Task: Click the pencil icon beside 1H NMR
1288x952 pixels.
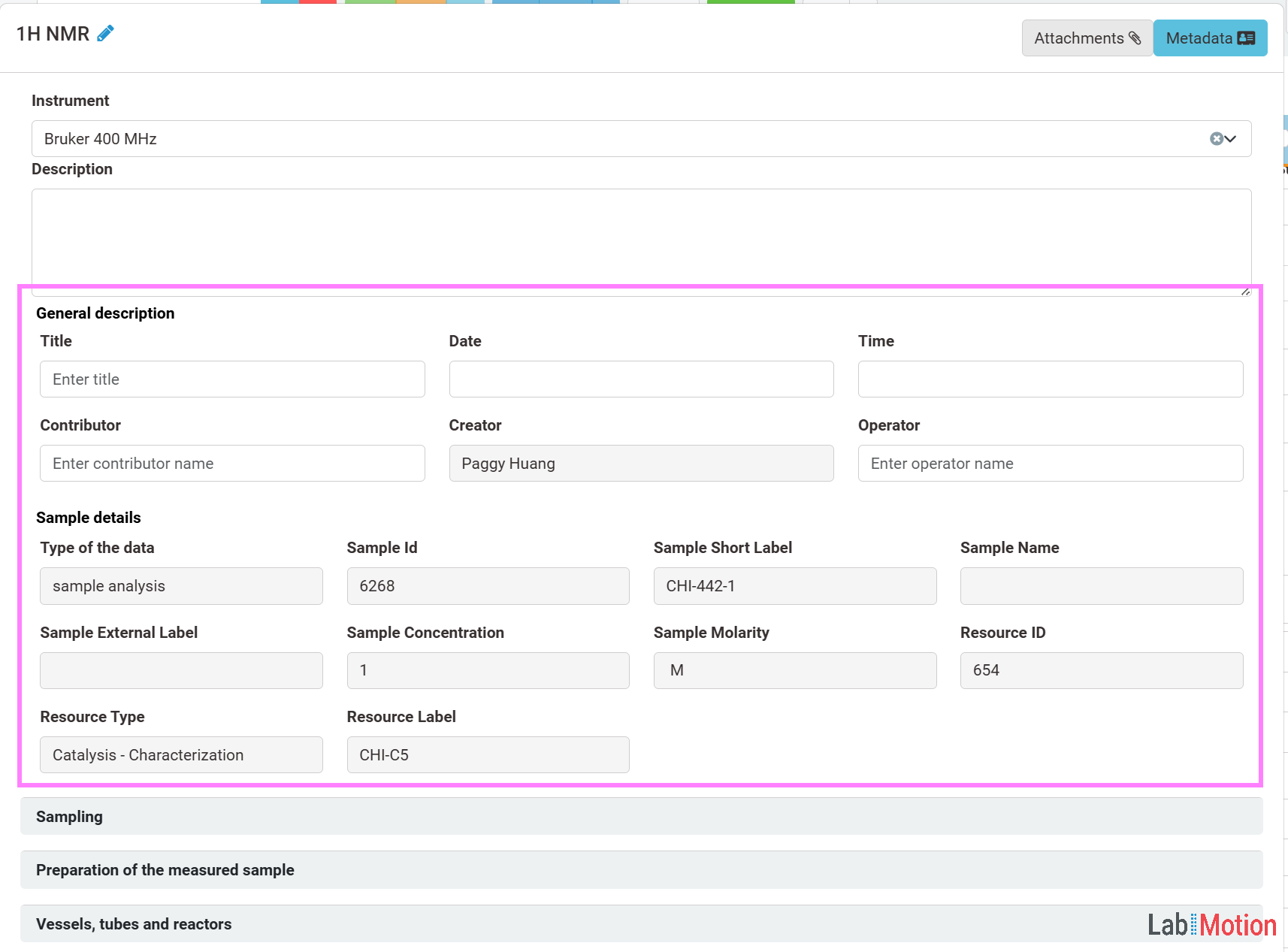Action: click(x=105, y=33)
